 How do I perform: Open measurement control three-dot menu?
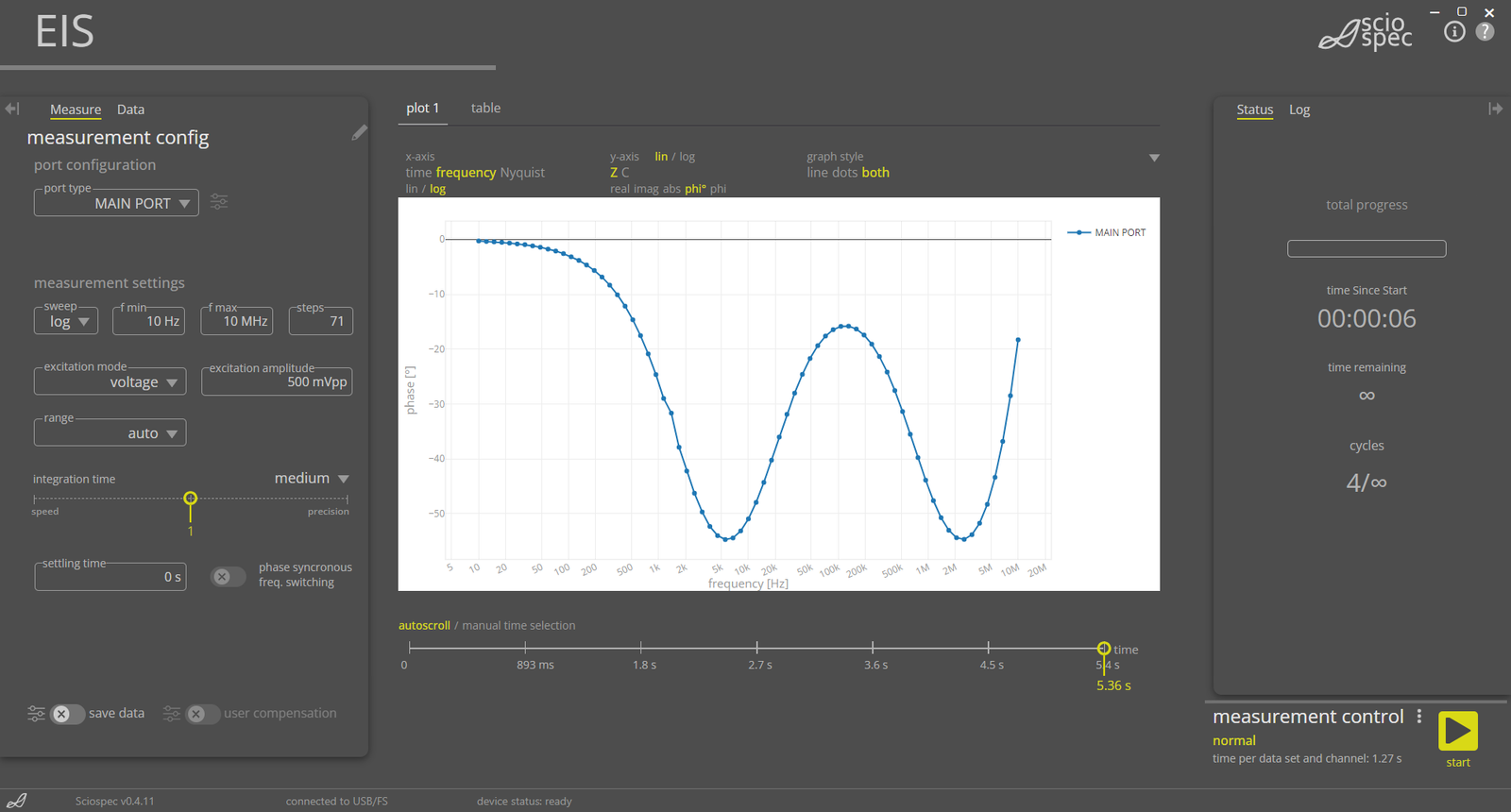(x=1418, y=717)
